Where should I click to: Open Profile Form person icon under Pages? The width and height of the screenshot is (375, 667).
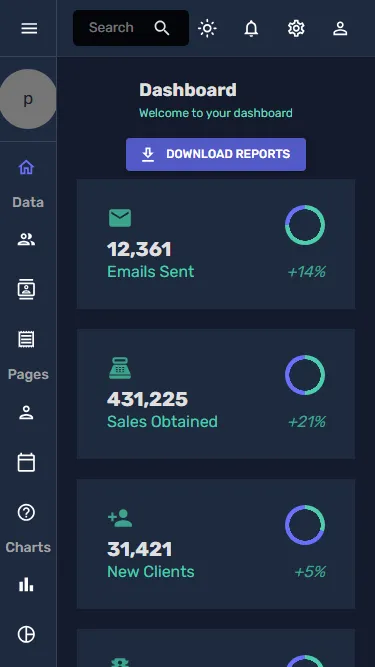point(26,412)
